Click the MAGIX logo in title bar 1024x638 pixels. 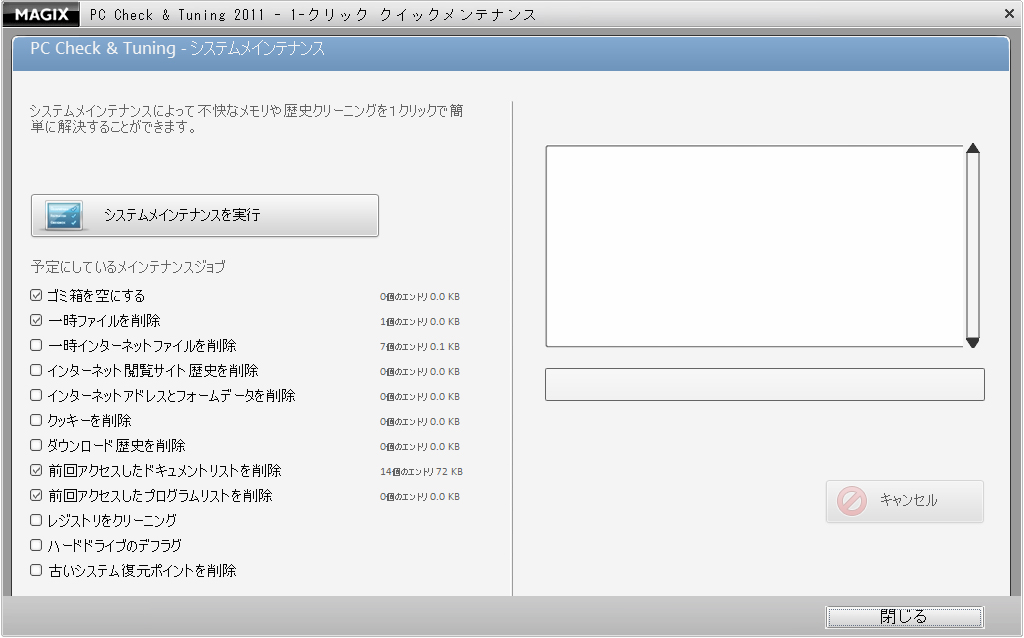click(x=41, y=14)
